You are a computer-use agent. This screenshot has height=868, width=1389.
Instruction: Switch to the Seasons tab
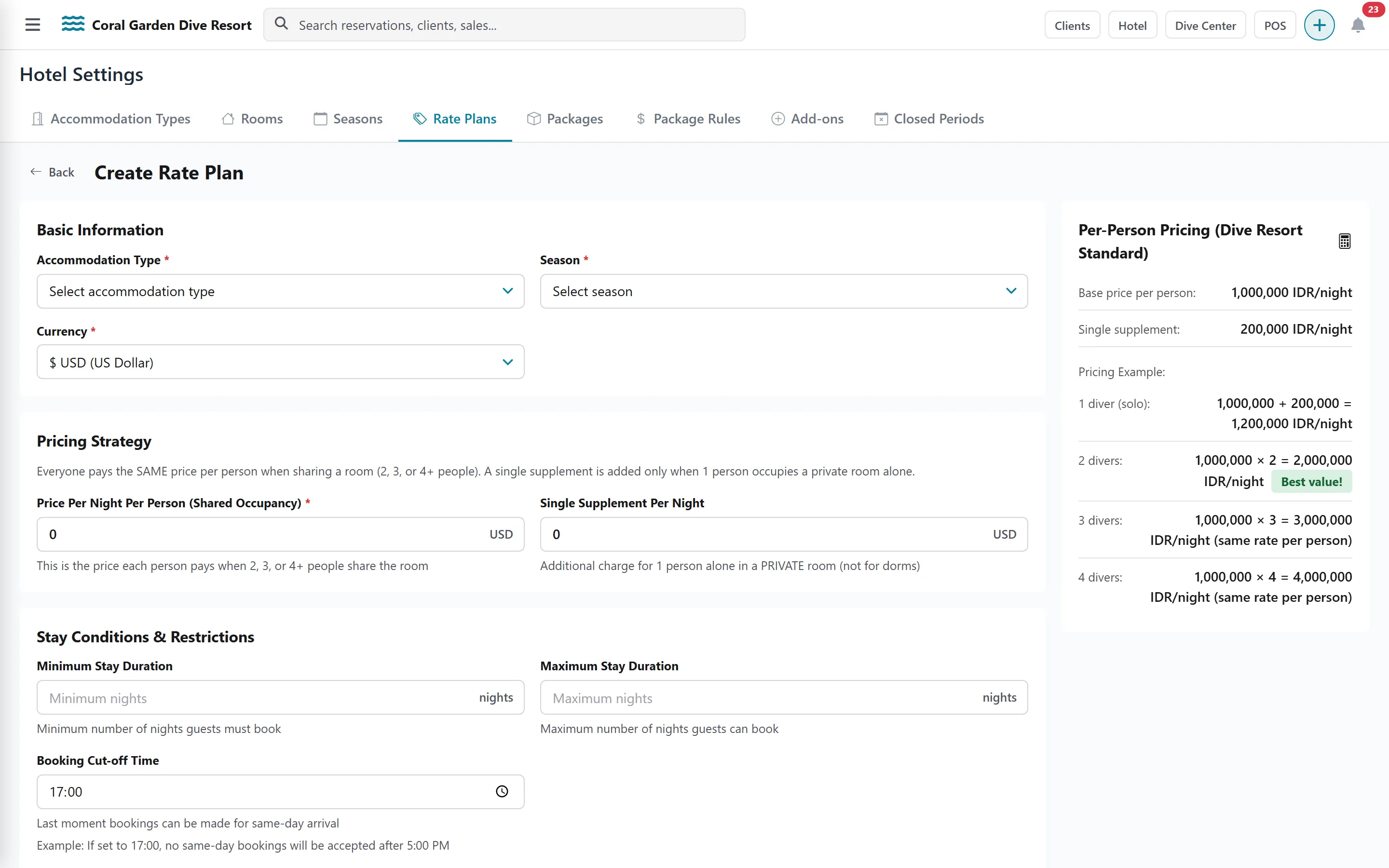click(348, 119)
